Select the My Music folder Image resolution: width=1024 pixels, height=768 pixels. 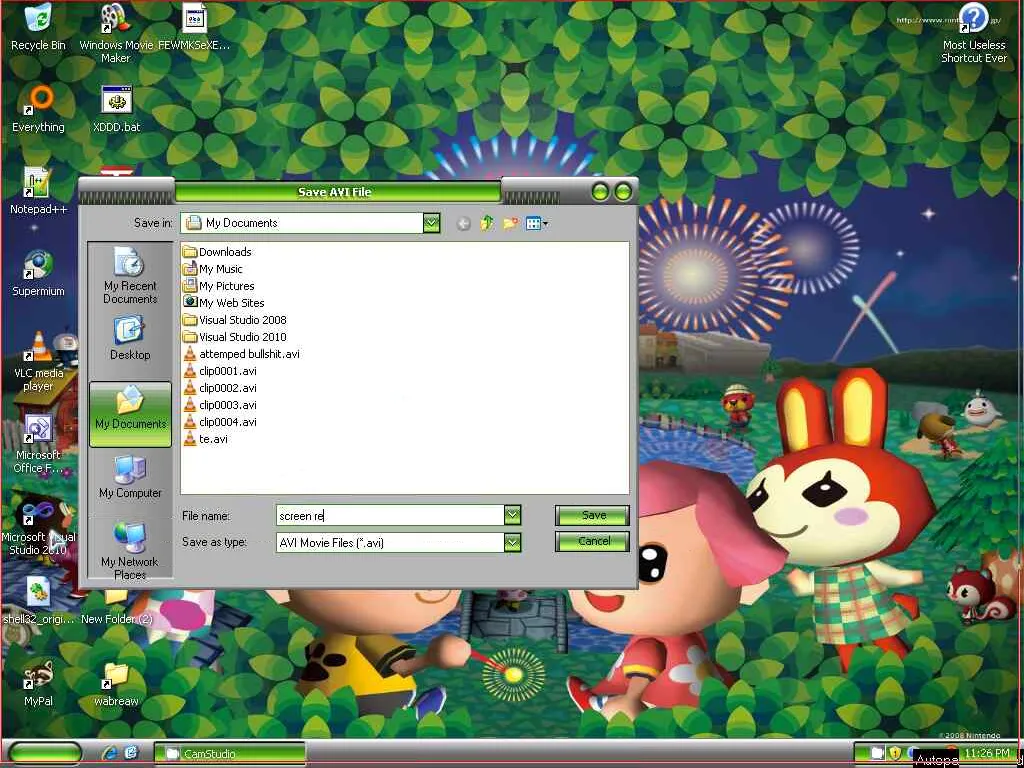pos(213,269)
